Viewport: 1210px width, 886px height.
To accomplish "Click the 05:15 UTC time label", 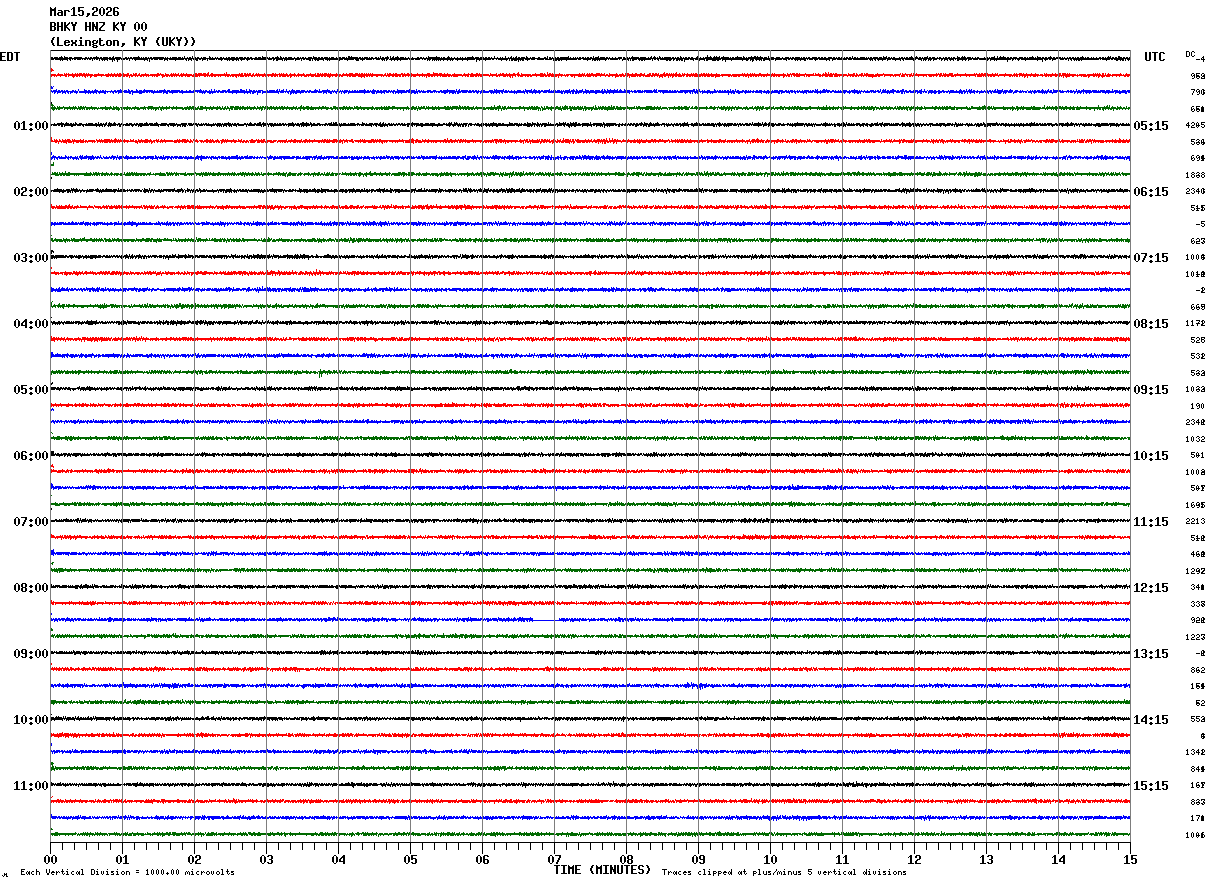I will (1151, 126).
